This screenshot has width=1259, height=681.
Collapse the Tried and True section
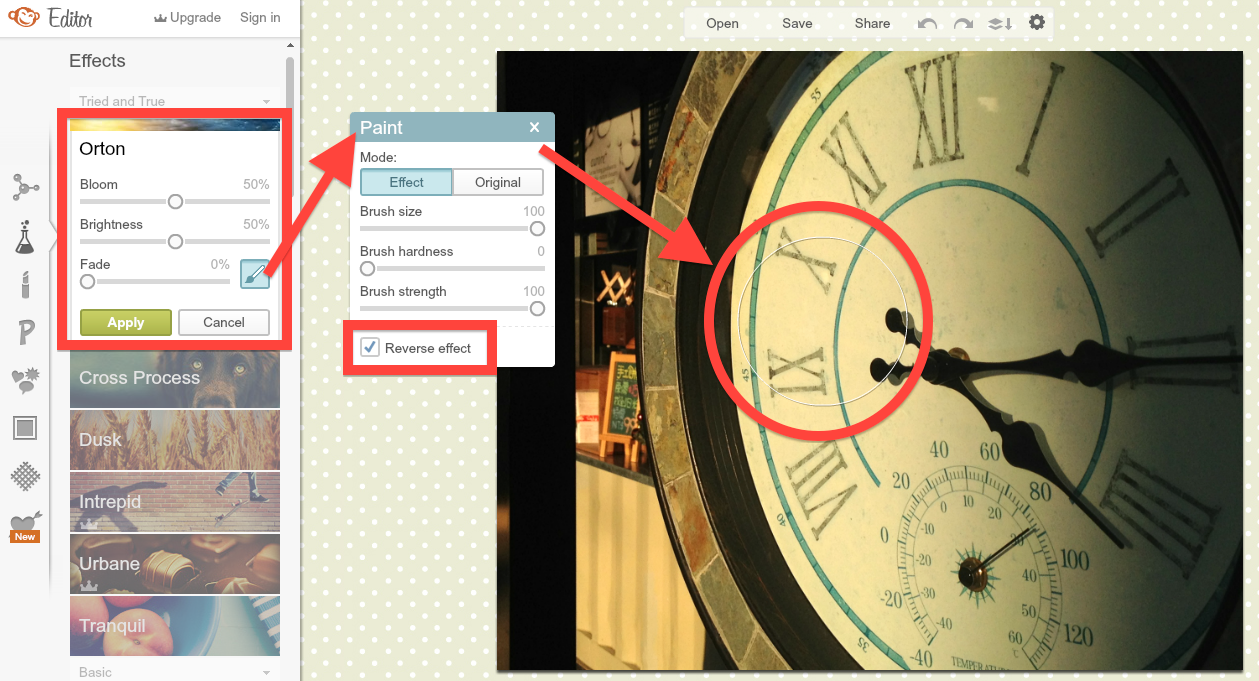[x=175, y=101]
